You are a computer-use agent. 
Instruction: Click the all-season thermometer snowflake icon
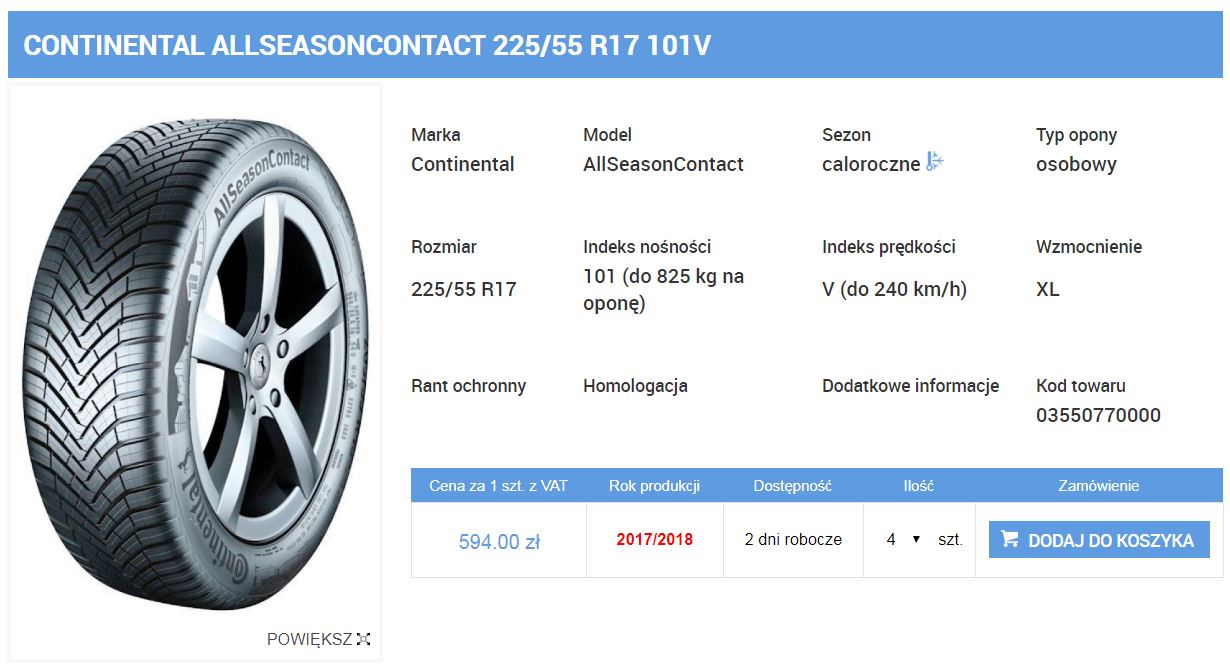[x=934, y=162]
